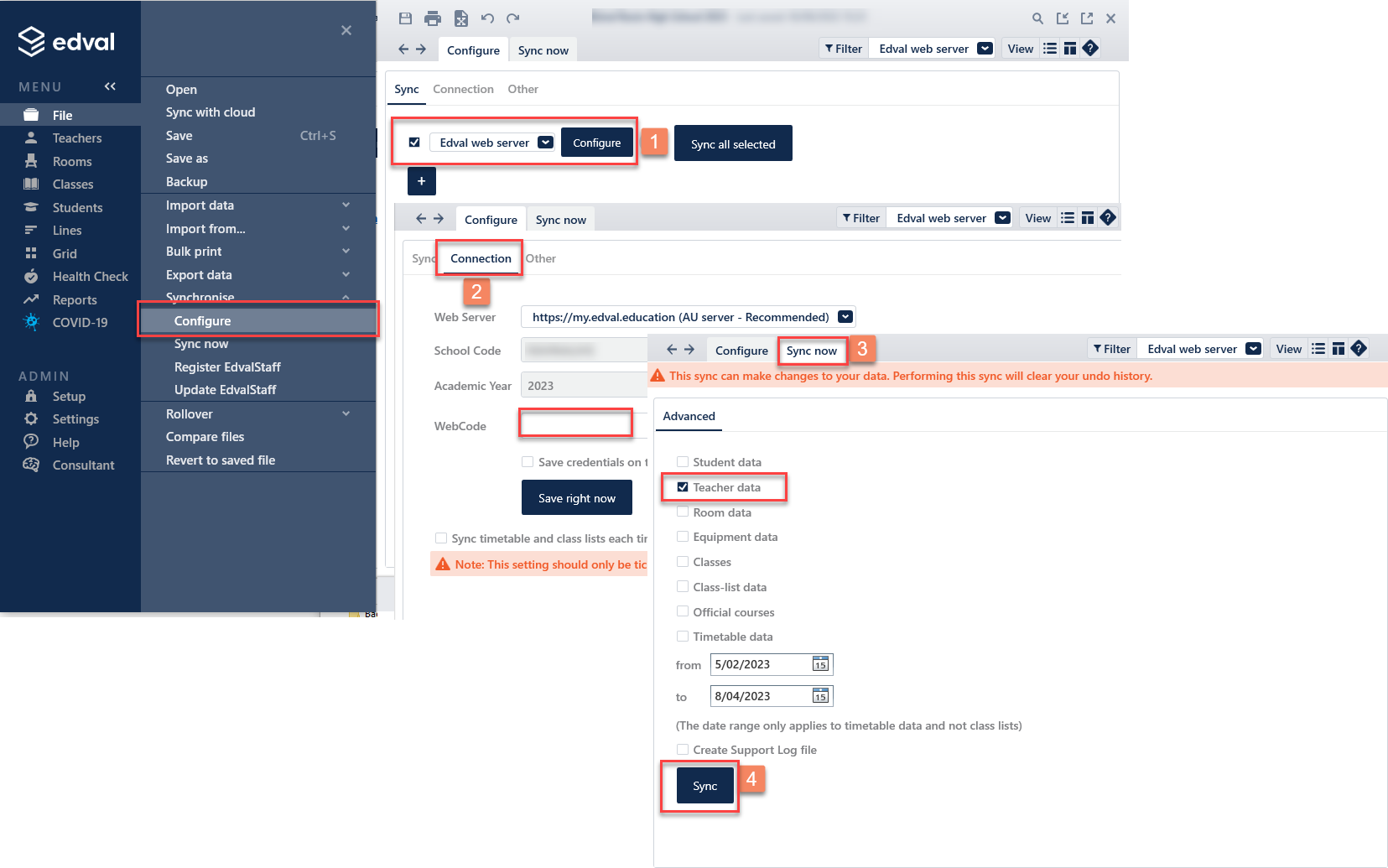Screen dimensions: 1388x868
Task: Expand the Export data submenu
Action: 346,275
